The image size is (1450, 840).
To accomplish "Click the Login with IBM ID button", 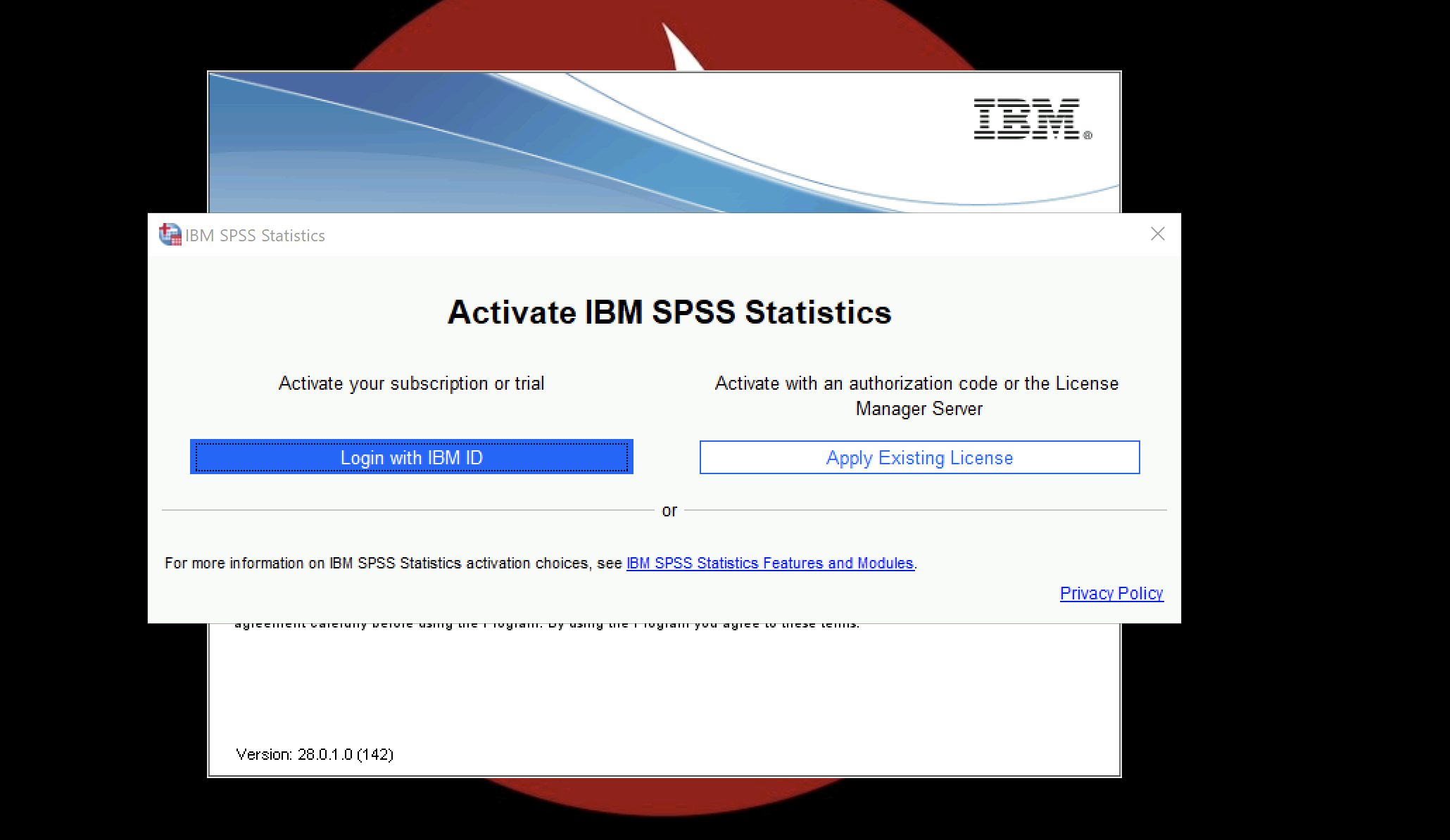I will 411,457.
